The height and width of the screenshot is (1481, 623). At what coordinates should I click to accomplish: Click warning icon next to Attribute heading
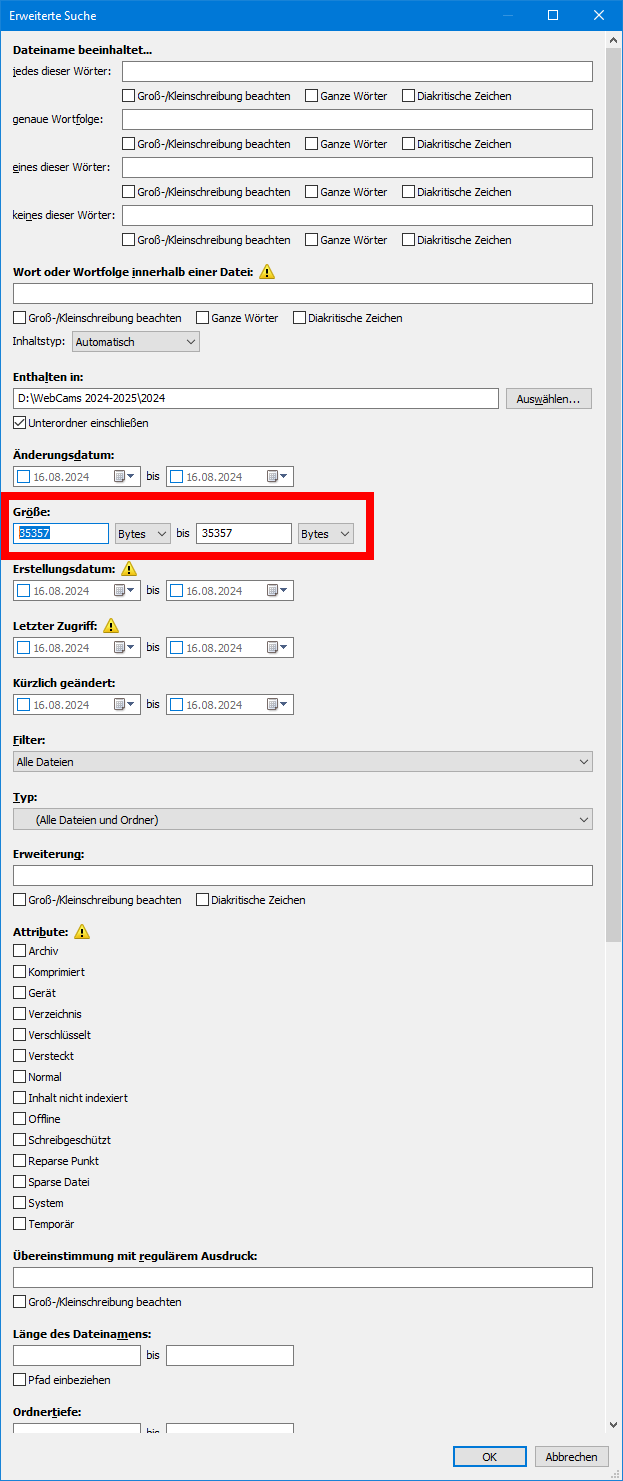(x=82, y=931)
